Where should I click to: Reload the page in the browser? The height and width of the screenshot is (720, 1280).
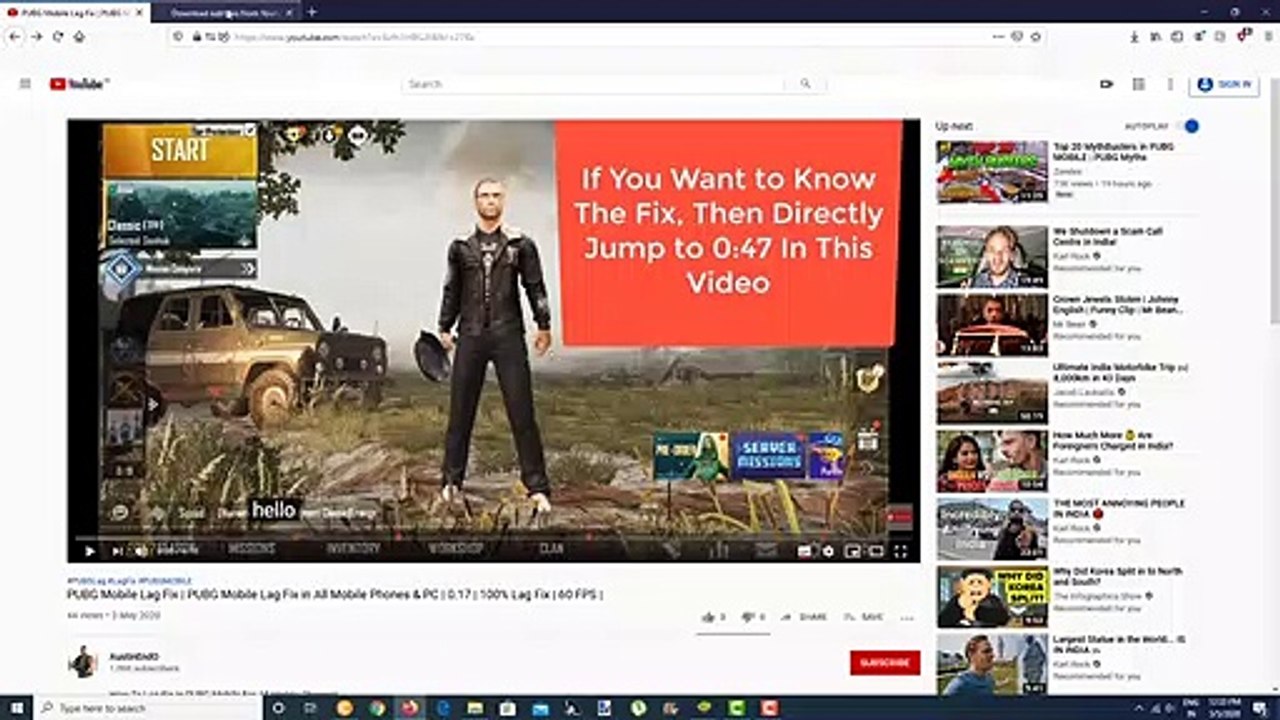pos(58,36)
